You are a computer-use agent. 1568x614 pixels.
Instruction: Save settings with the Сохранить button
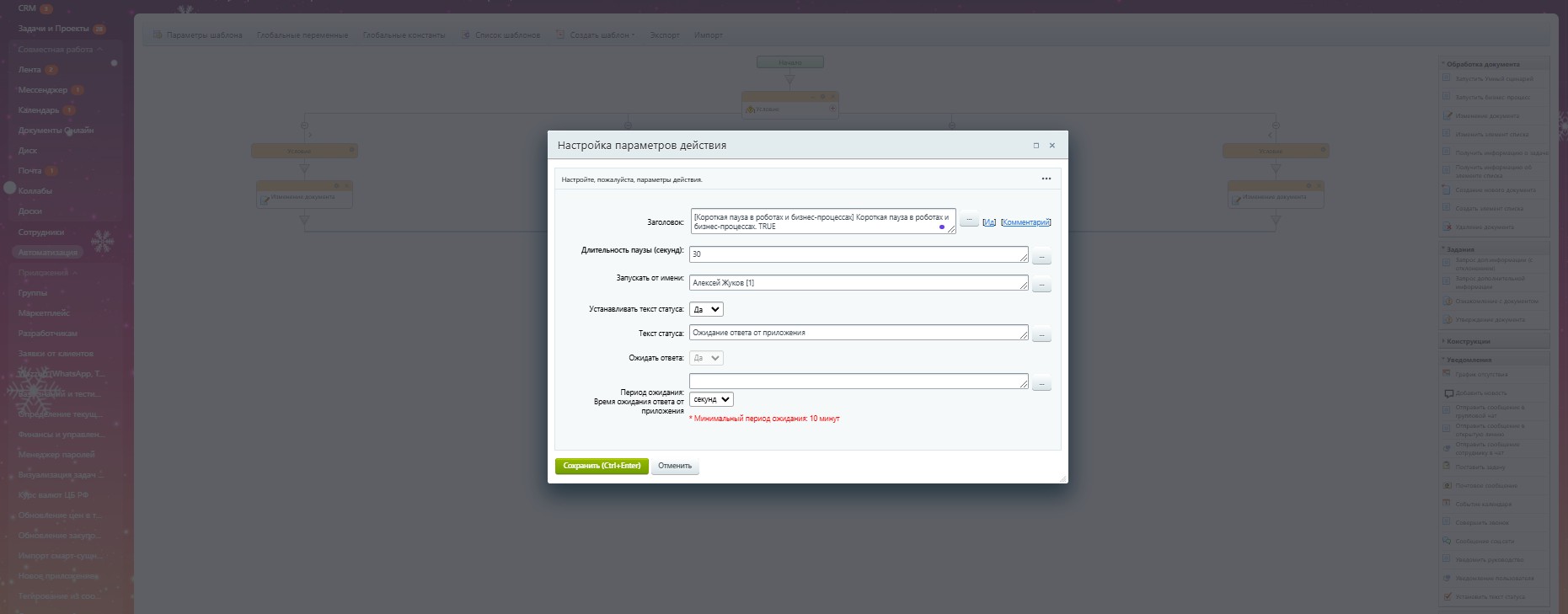(602, 466)
